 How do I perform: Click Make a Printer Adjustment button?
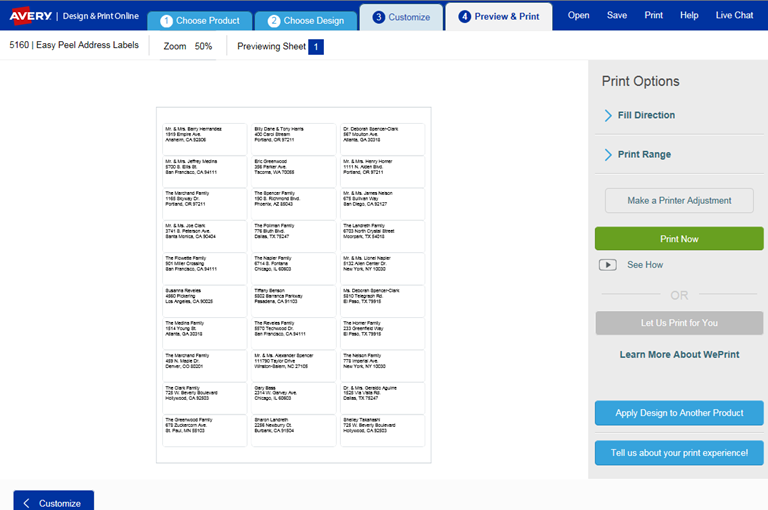(679, 200)
